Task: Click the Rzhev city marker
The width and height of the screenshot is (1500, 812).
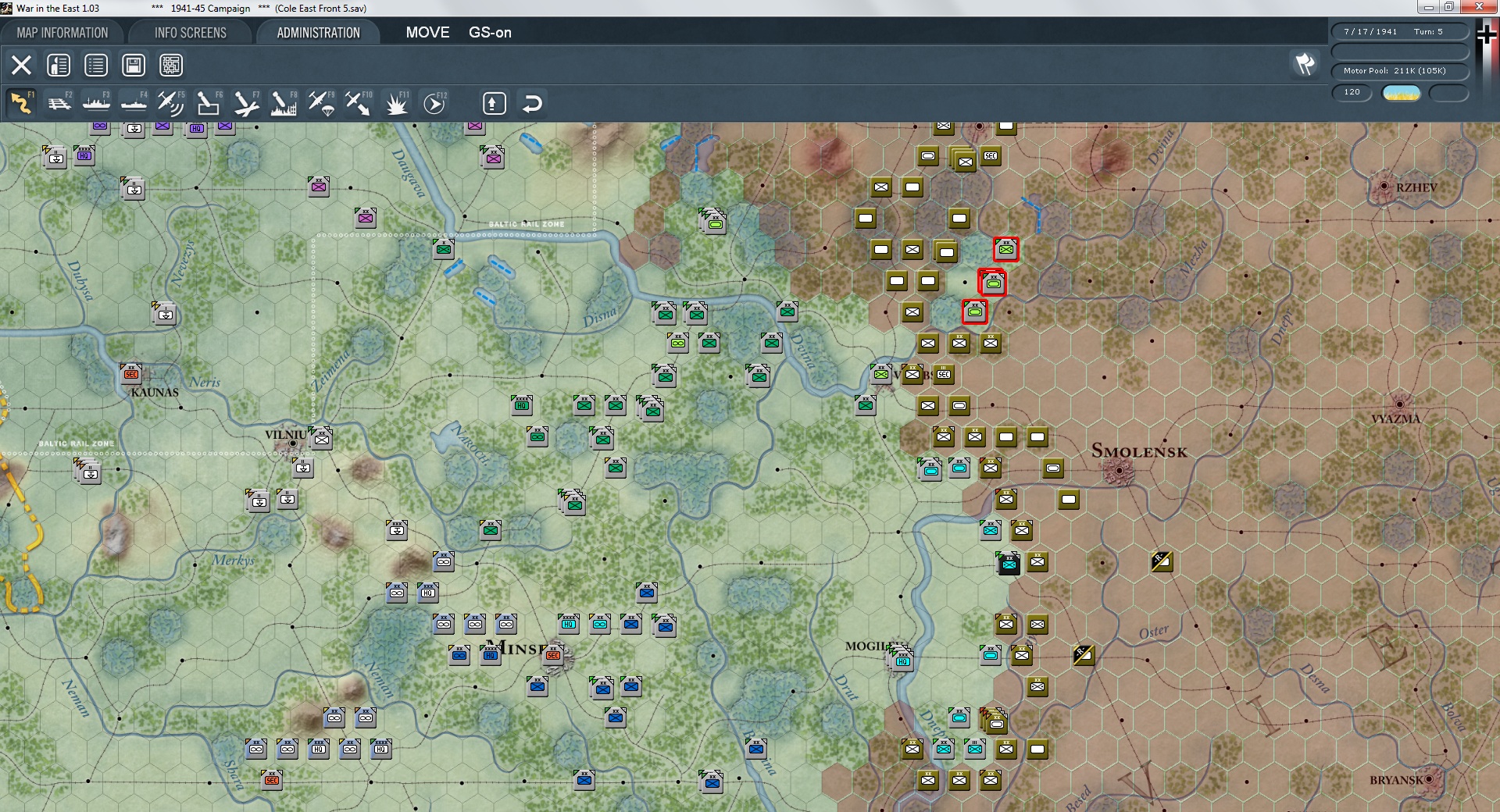Action: click(1384, 187)
